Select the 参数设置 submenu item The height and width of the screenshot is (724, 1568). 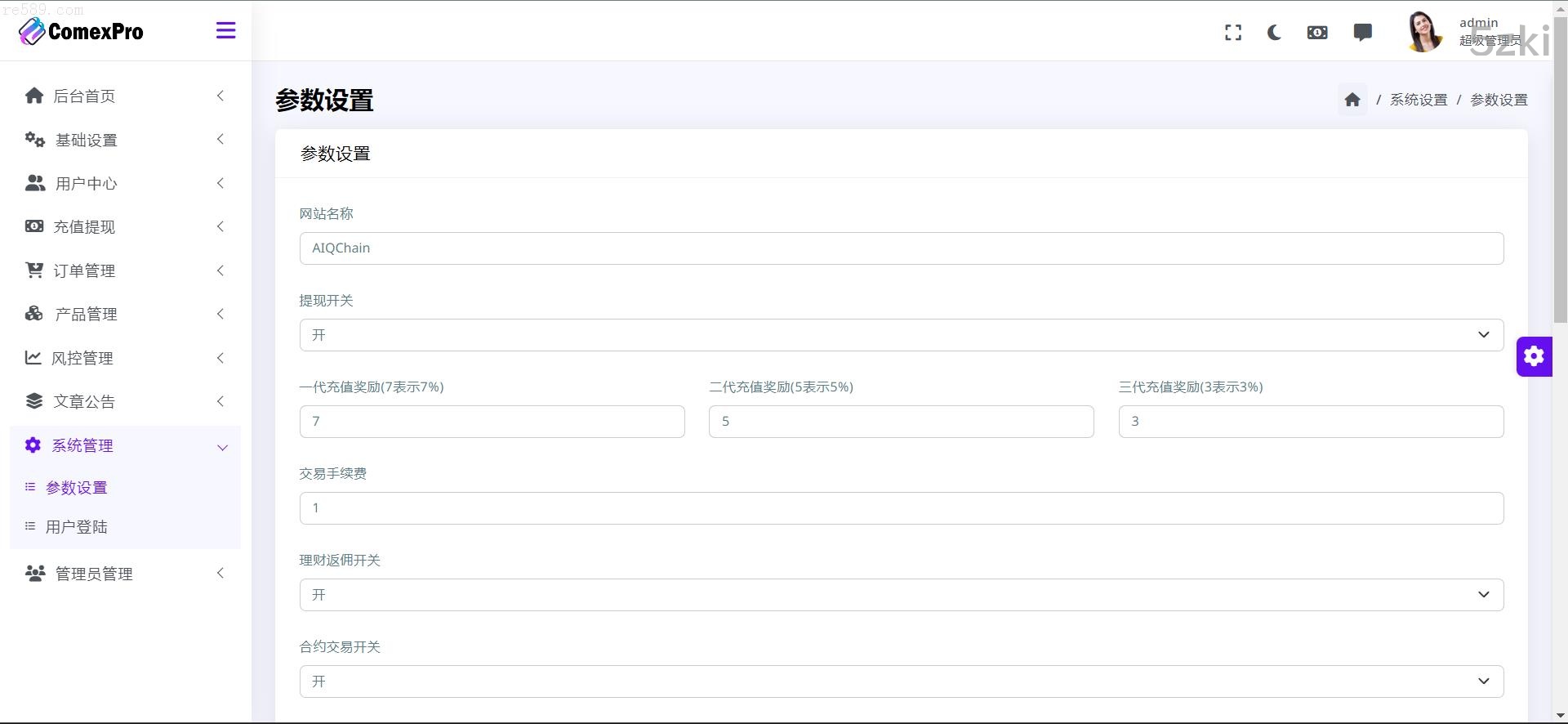coord(77,488)
